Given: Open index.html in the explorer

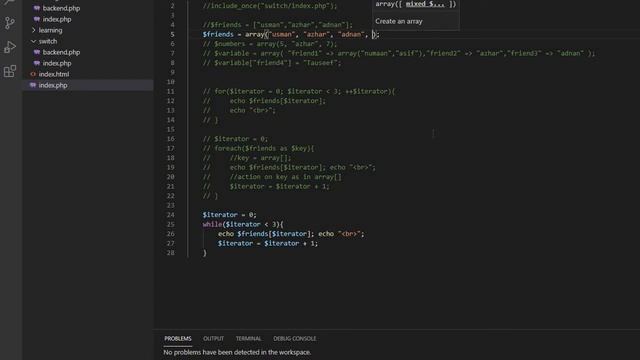Looking at the screenshot, I should pyautogui.click(x=53, y=74).
